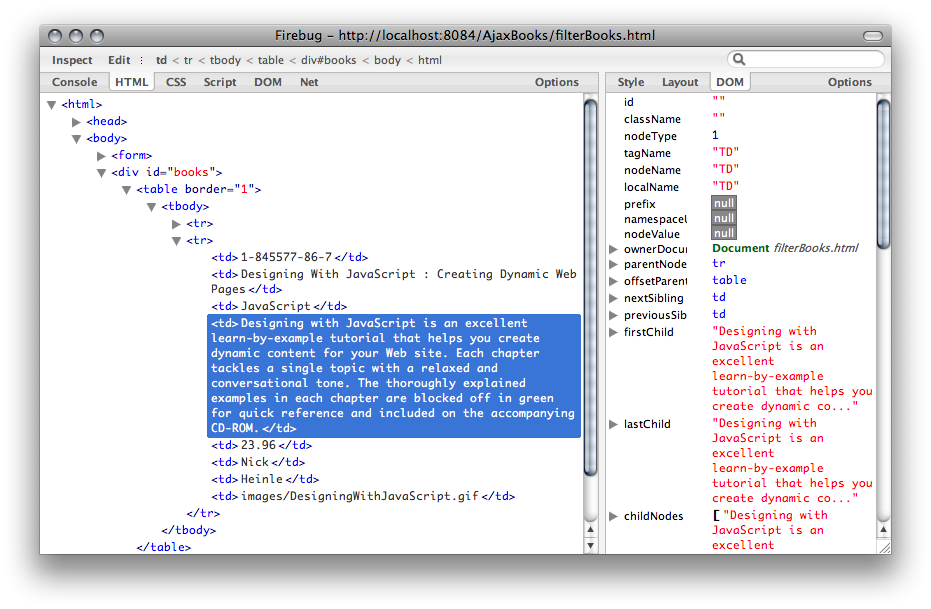The height and width of the screenshot is (609, 931).
Task: Expand the first collapsed <tr> node
Action: coord(176,224)
